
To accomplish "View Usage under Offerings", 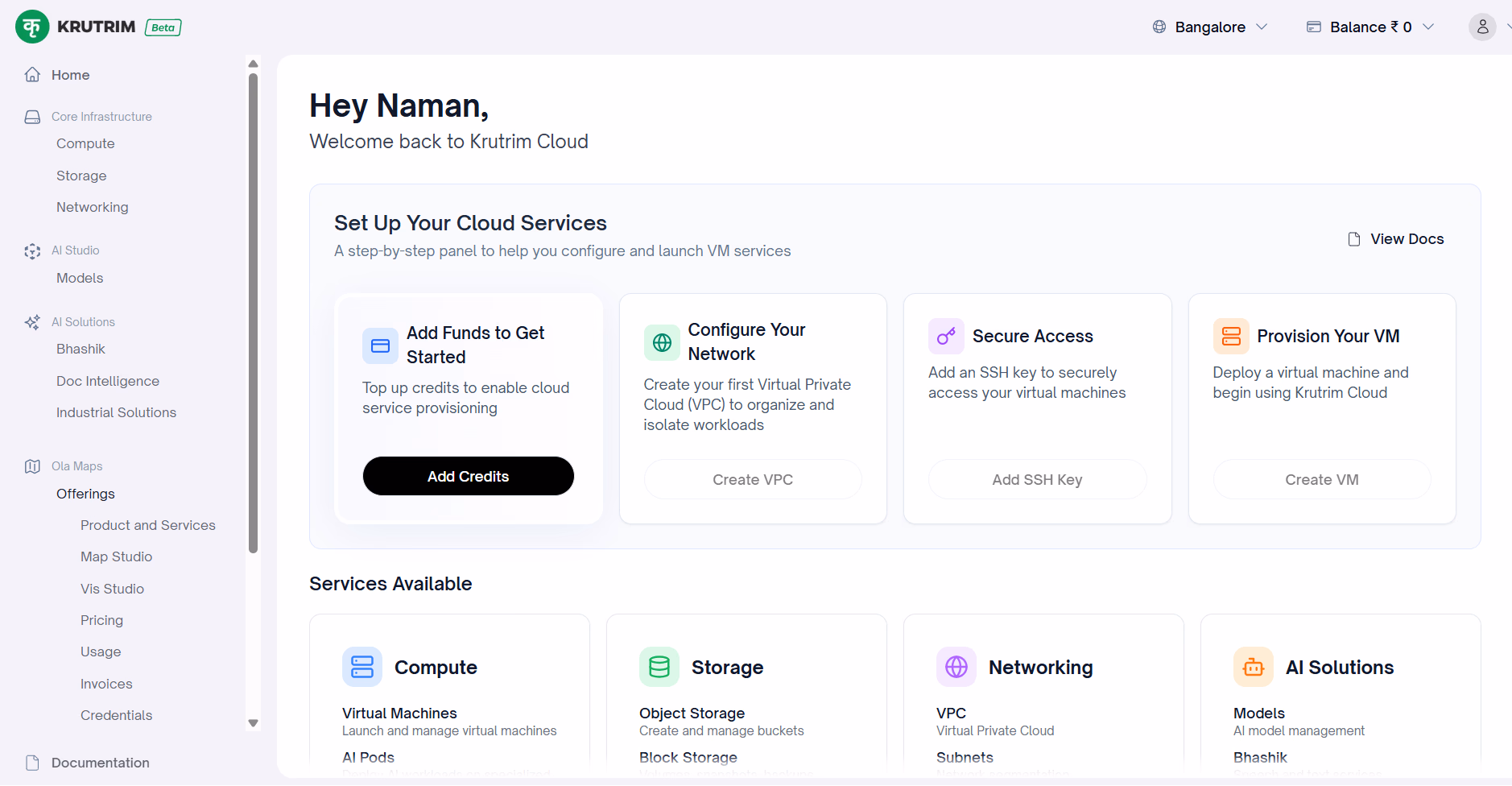I will click(101, 652).
